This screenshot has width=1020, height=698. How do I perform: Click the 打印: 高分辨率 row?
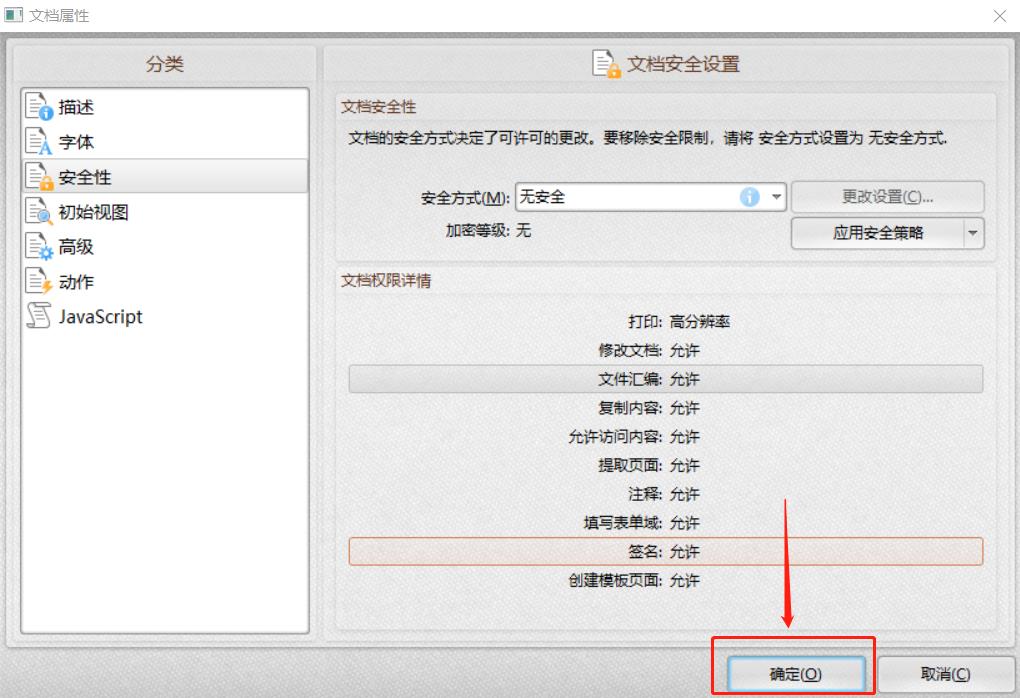tap(665, 321)
